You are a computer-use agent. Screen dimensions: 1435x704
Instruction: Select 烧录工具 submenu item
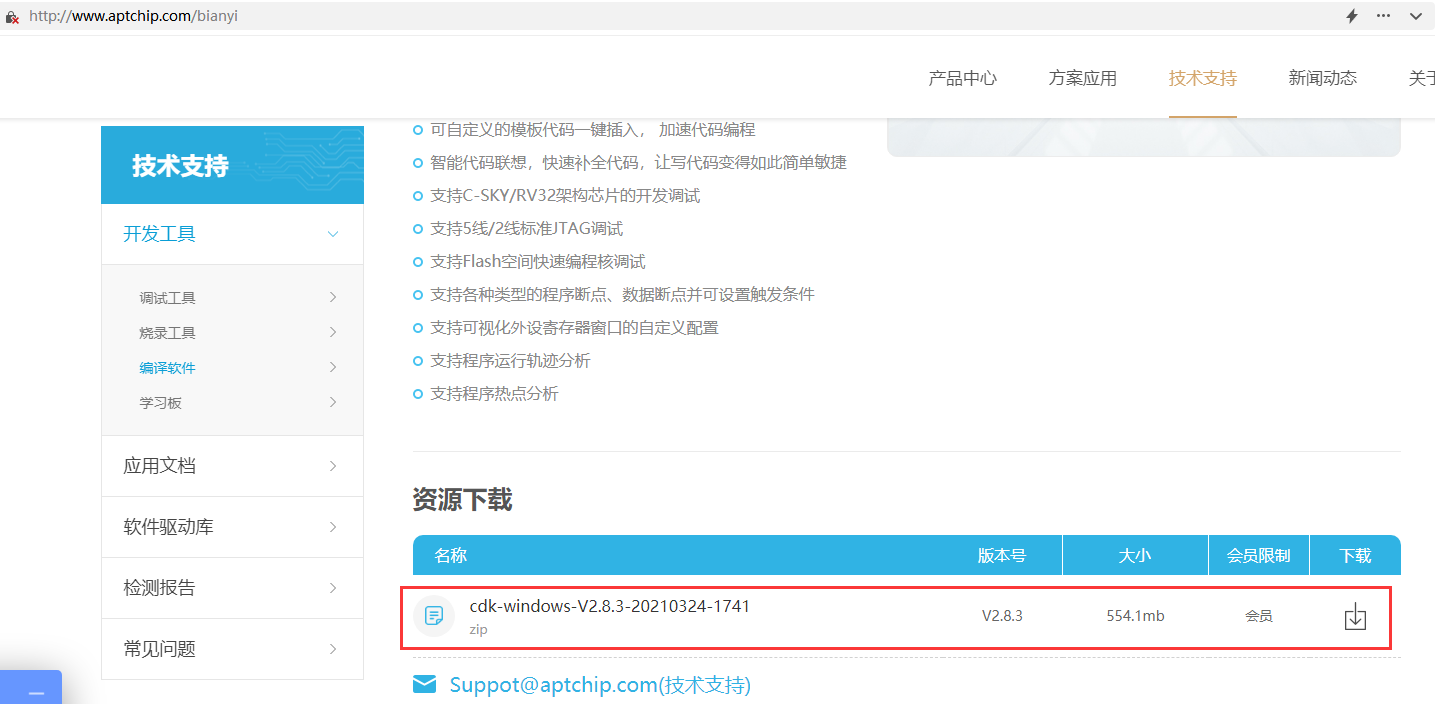[168, 333]
